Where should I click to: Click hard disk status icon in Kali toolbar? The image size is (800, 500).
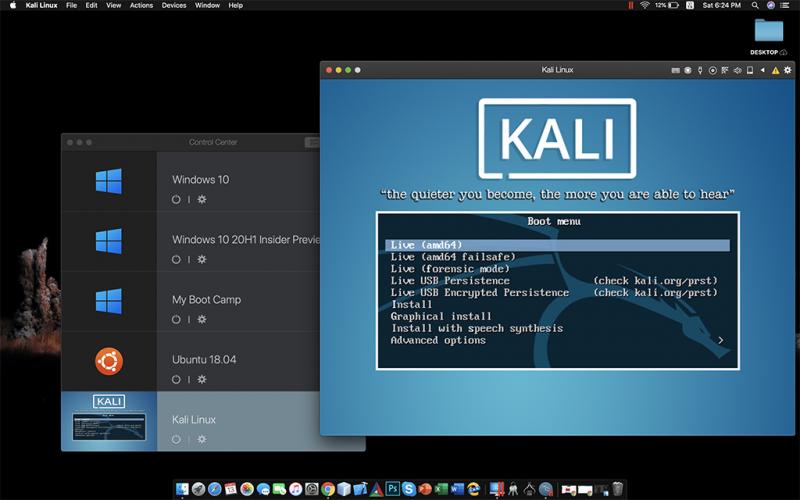click(x=688, y=70)
